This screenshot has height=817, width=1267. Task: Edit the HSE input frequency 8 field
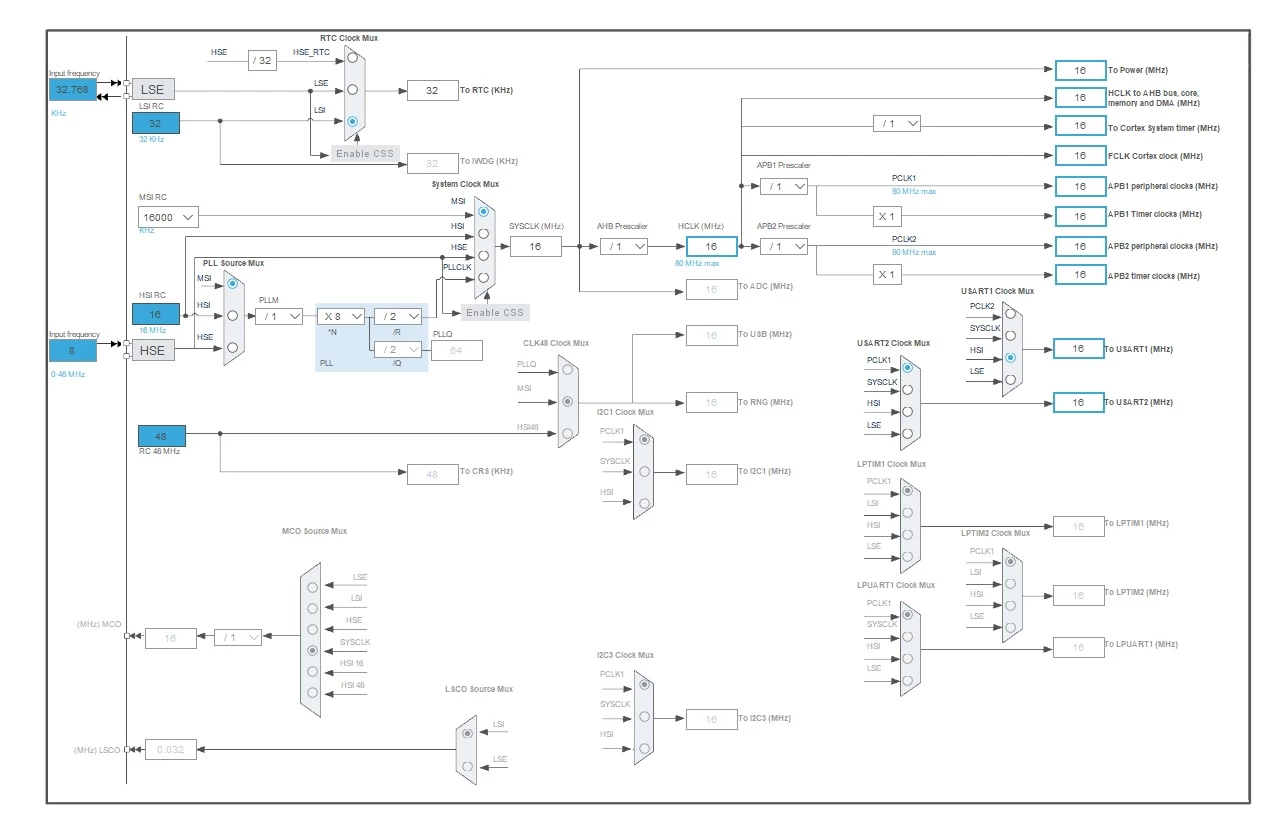point(73,350)
